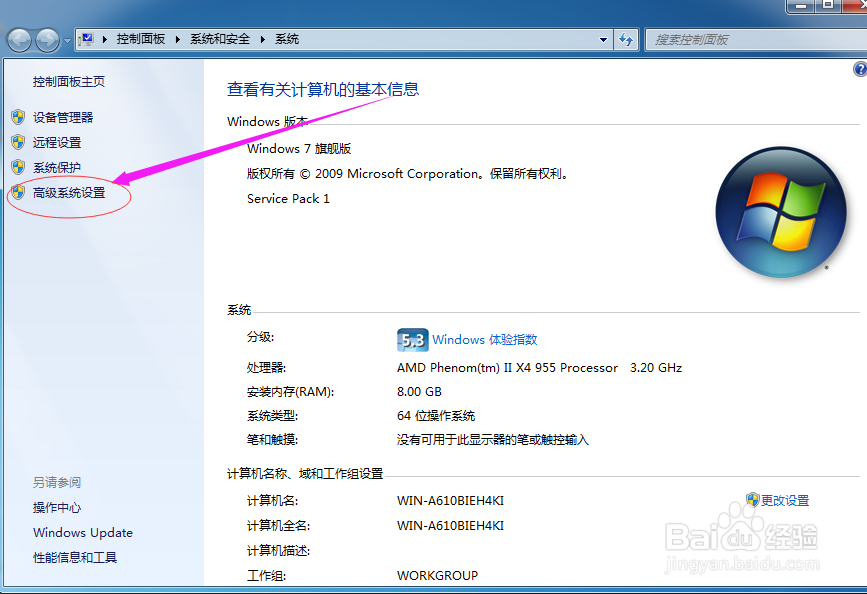Select the 3.20 GHz processor speed text
Image resolution: width=867 pixels, height=594 pixels.
(x=656, y=368)
